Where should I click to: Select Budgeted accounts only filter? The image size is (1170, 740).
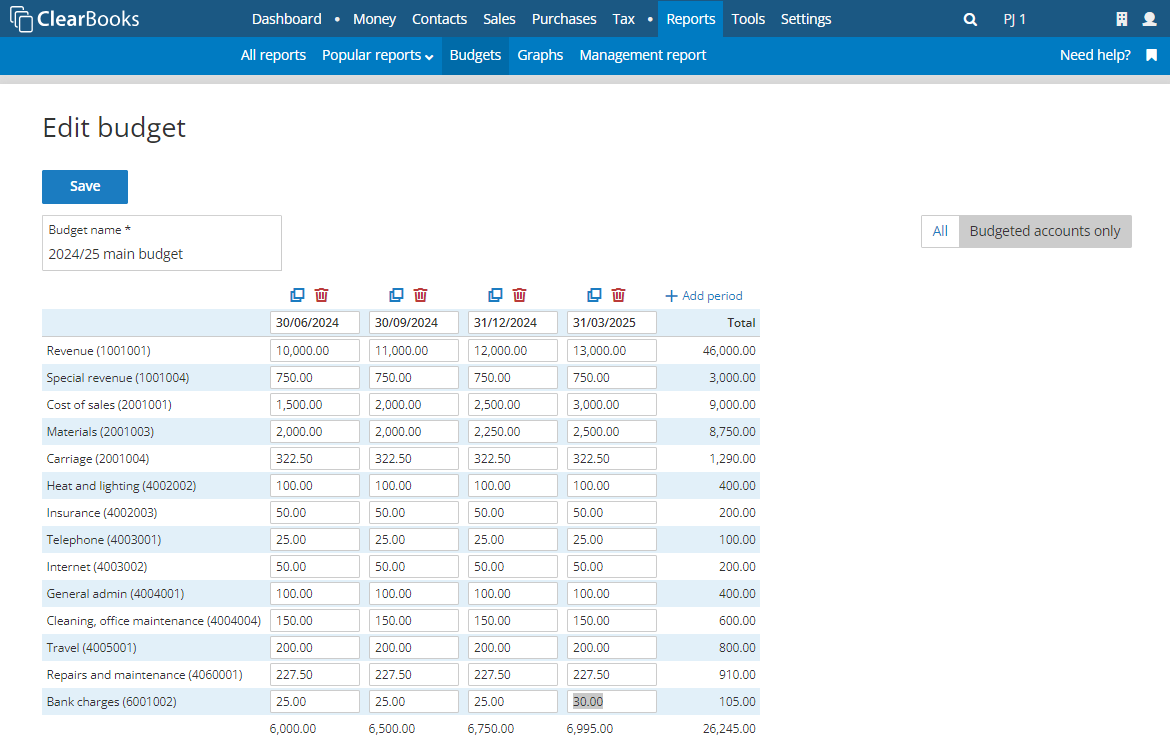[x=1045, y=231]
